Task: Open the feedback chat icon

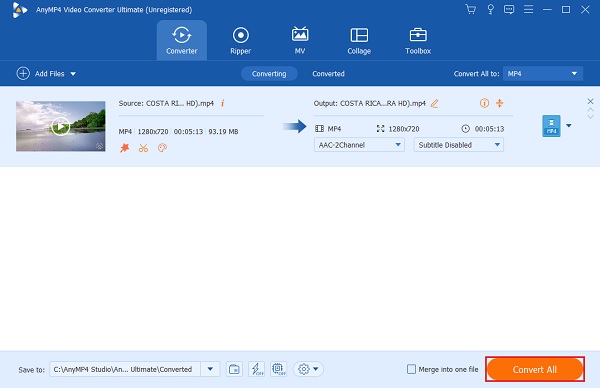Action: 509,9
